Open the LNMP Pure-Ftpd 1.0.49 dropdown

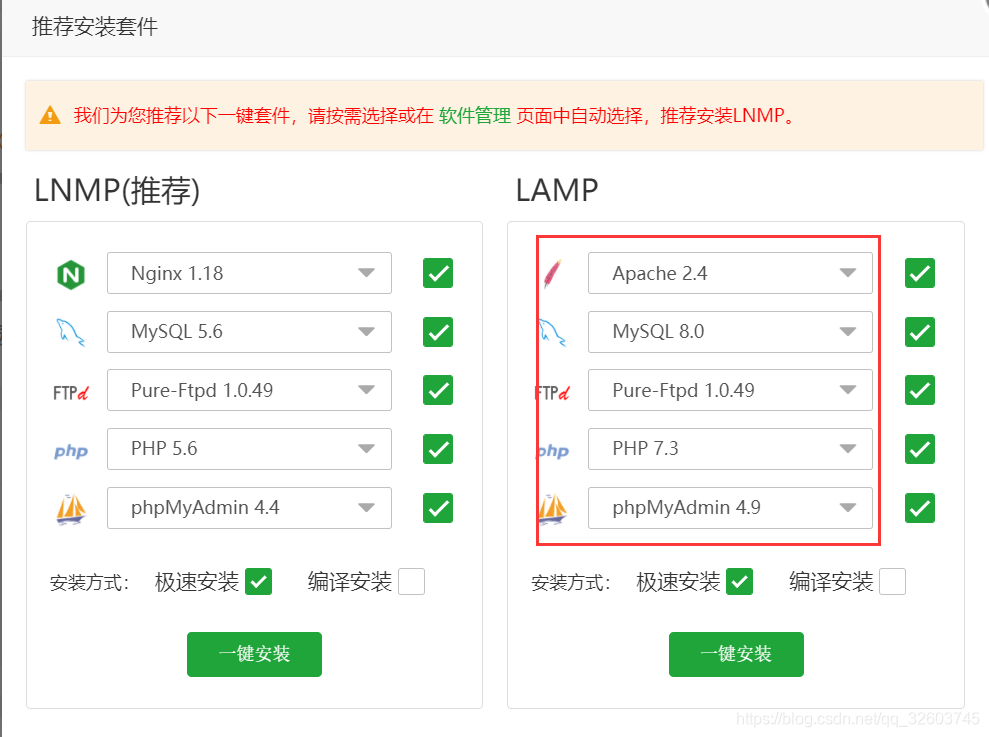pos(249,390)
